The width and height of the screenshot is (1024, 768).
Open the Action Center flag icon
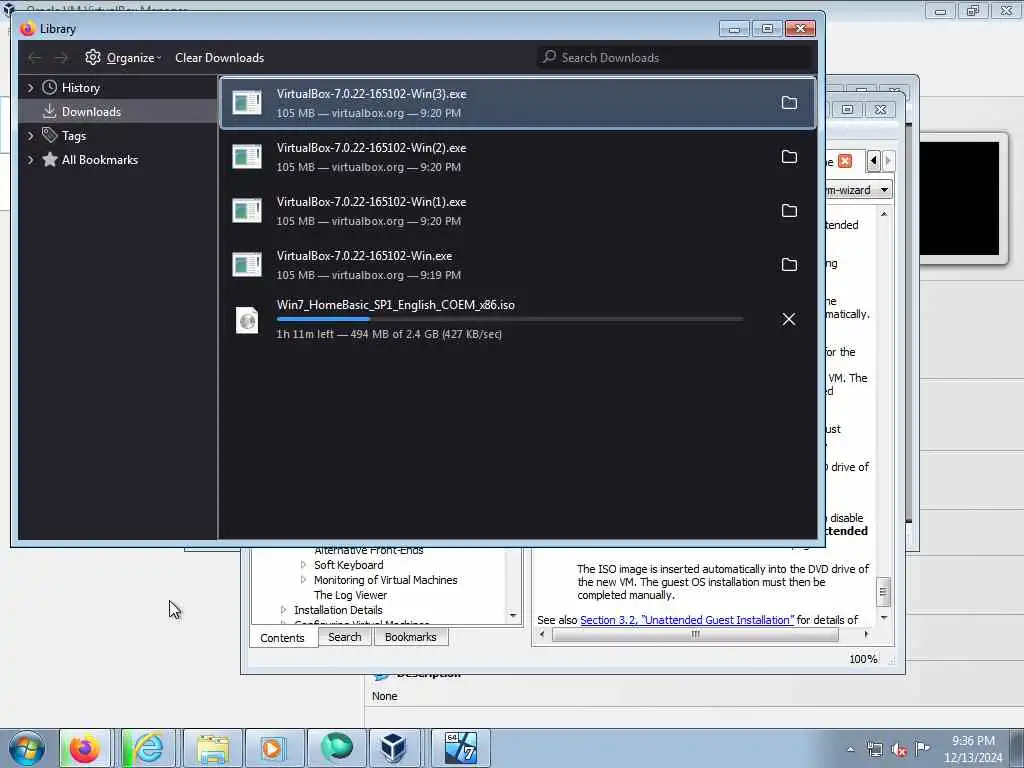(923, 749)
